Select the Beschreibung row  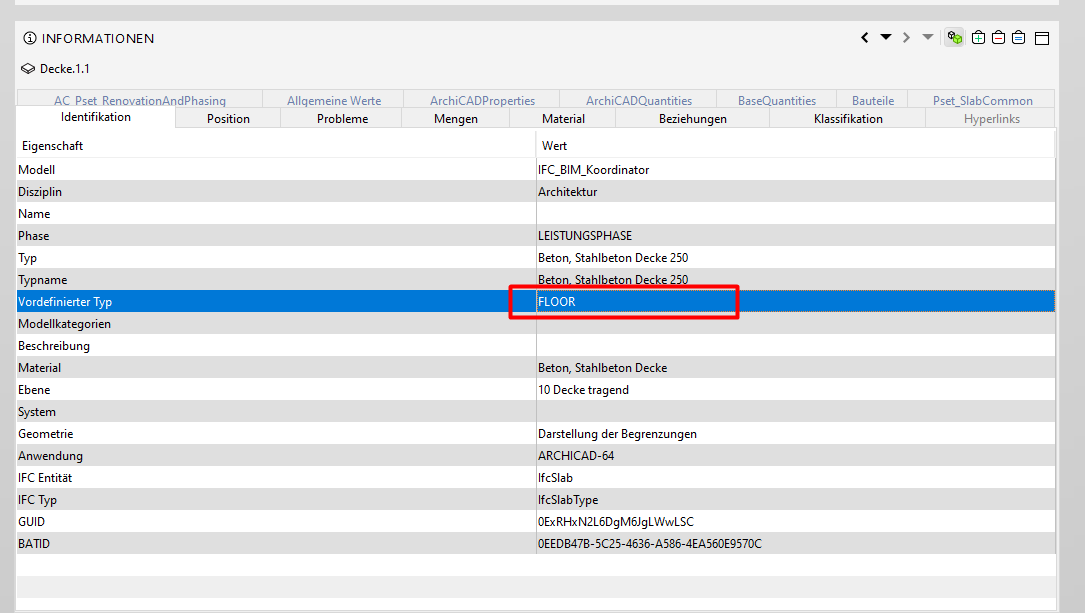[x=536, y=346]
